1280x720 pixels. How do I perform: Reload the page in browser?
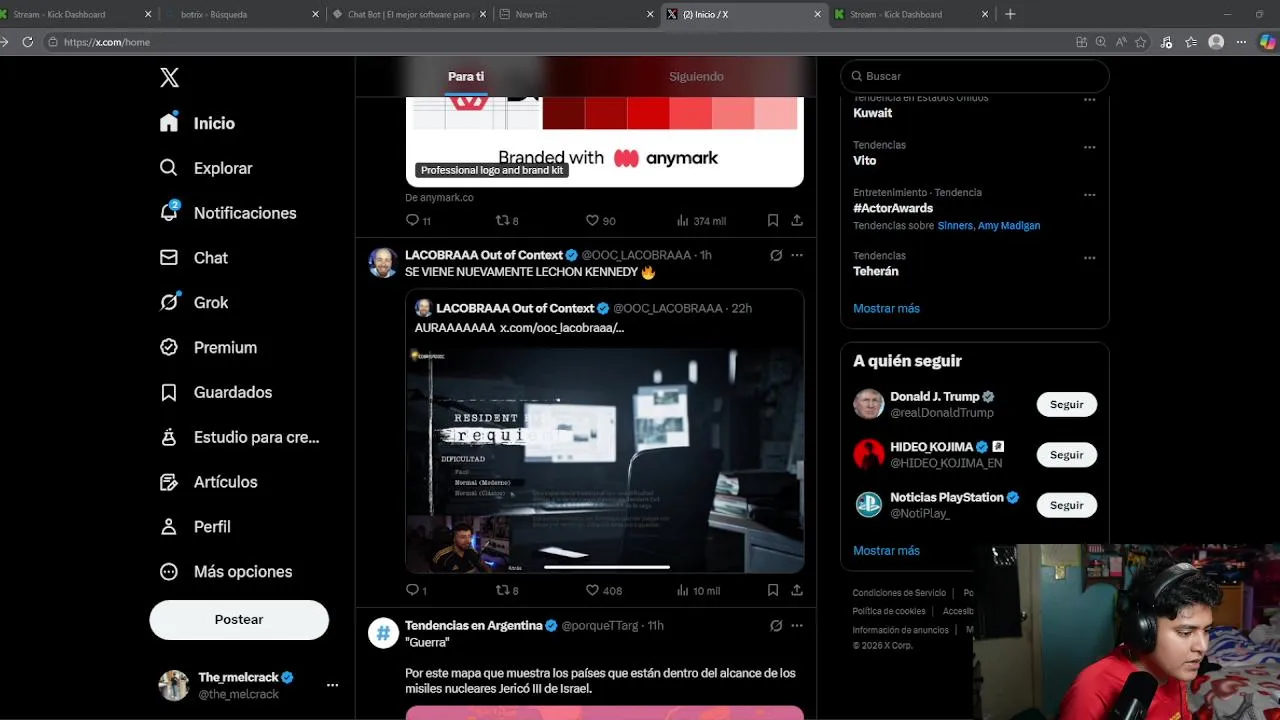(27, 42)
